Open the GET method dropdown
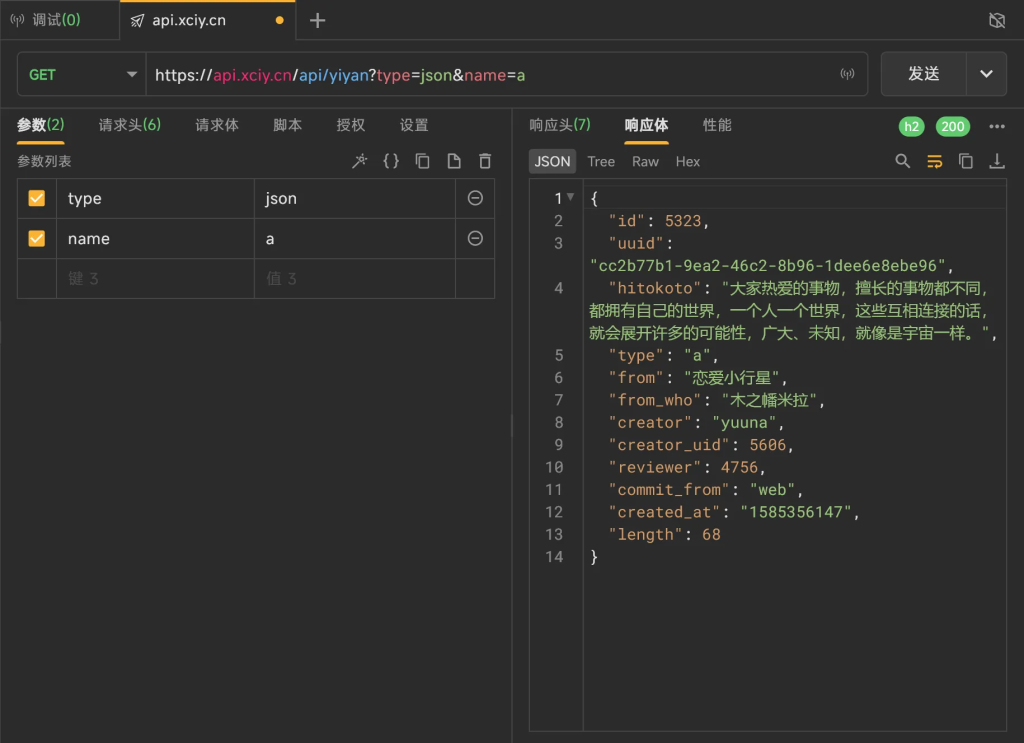 tap(82, 74)
